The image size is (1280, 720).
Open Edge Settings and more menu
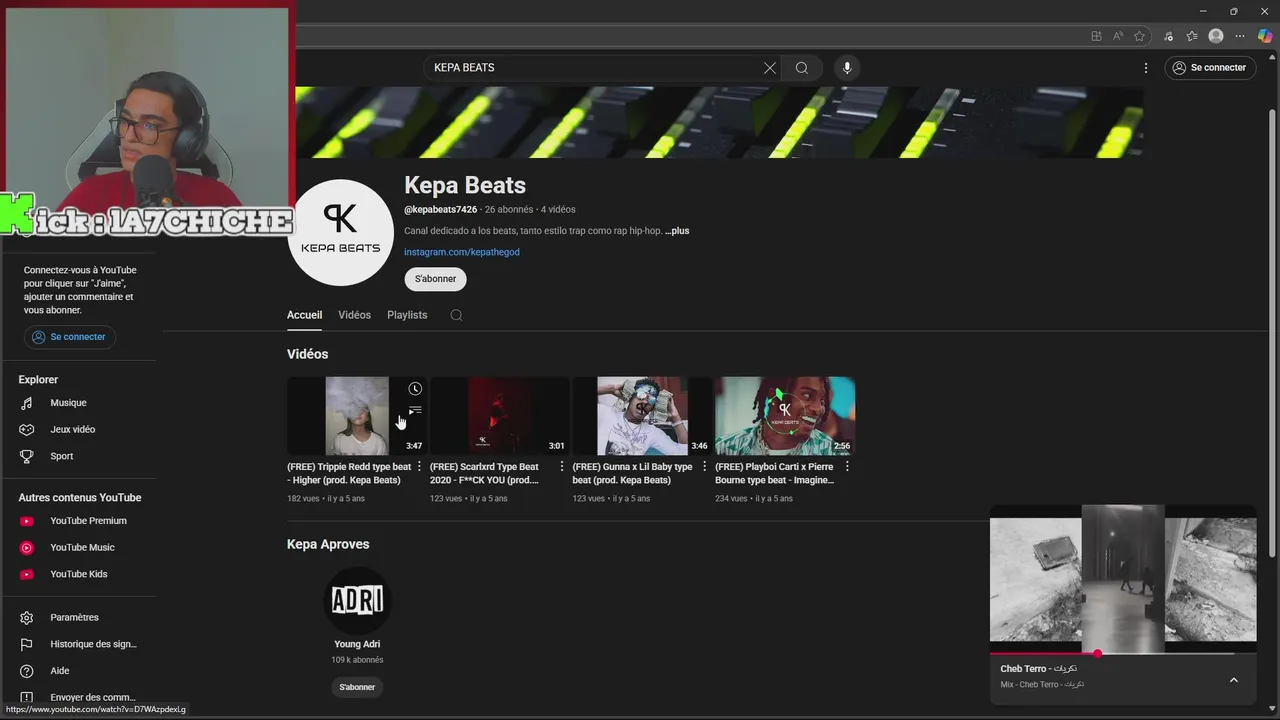pyautogui.click(x=1240, y=36)
